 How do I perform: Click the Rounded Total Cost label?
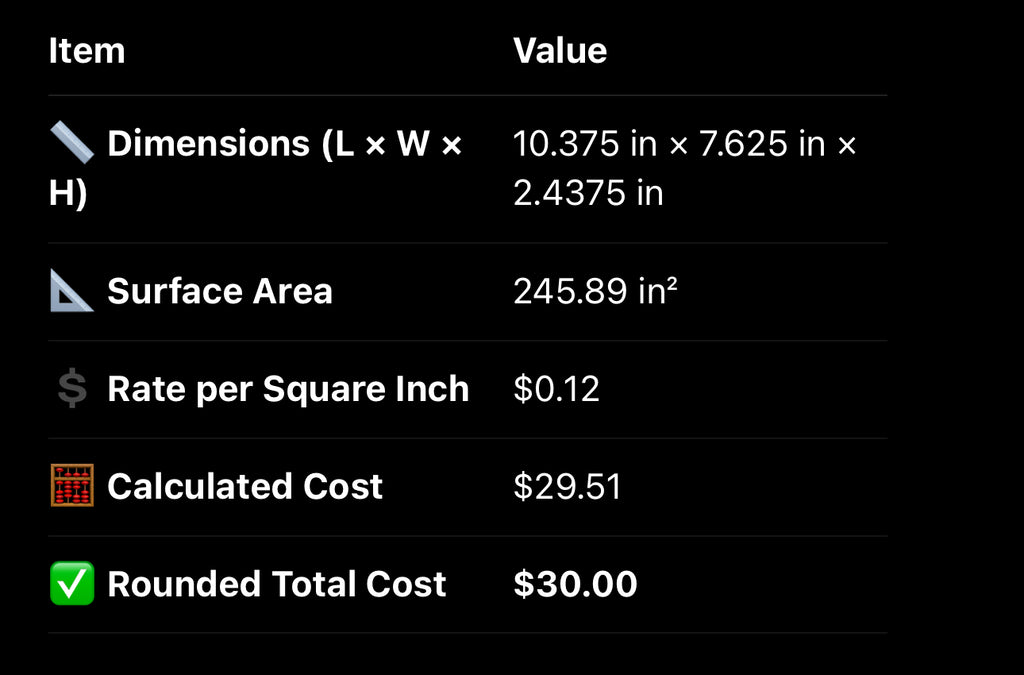(277, 584)
